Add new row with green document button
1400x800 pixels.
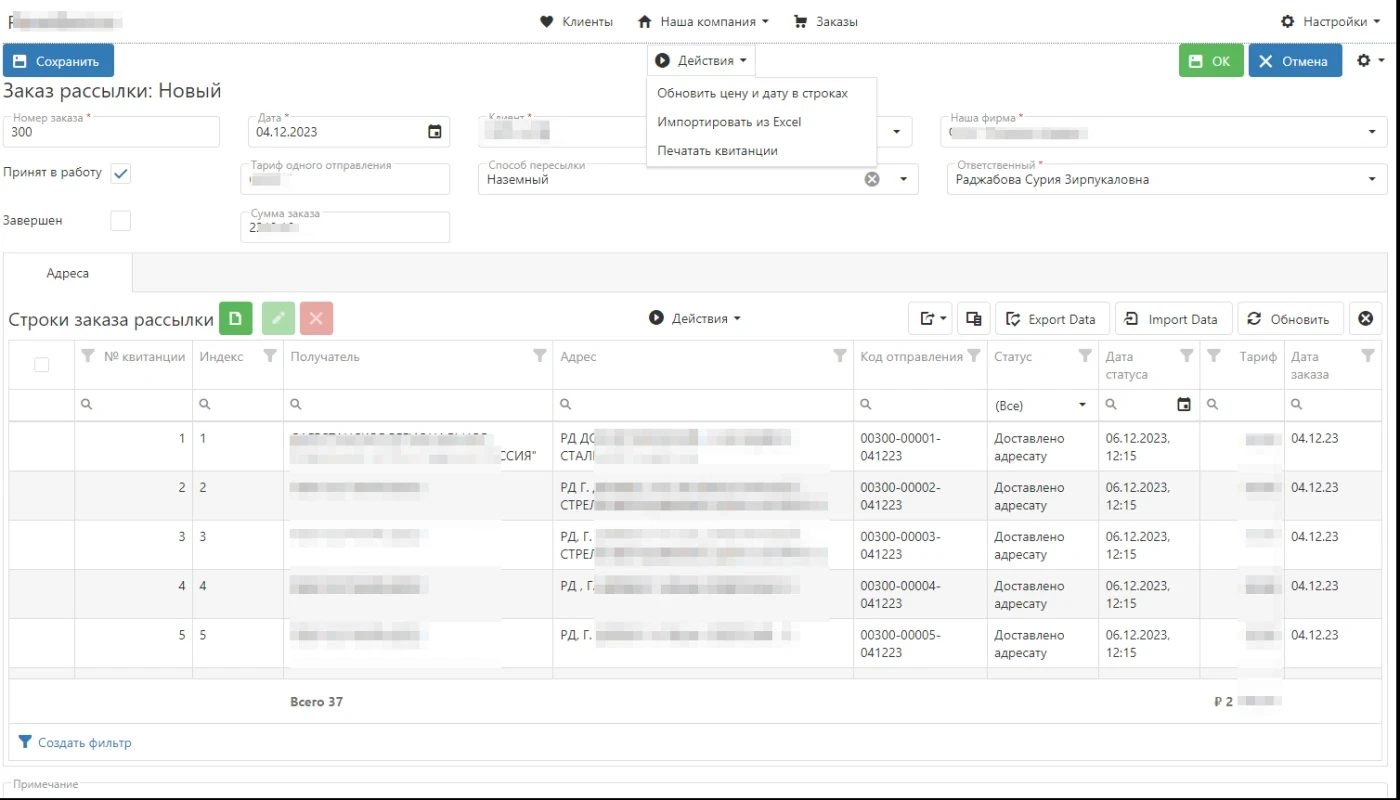[236, 318]
